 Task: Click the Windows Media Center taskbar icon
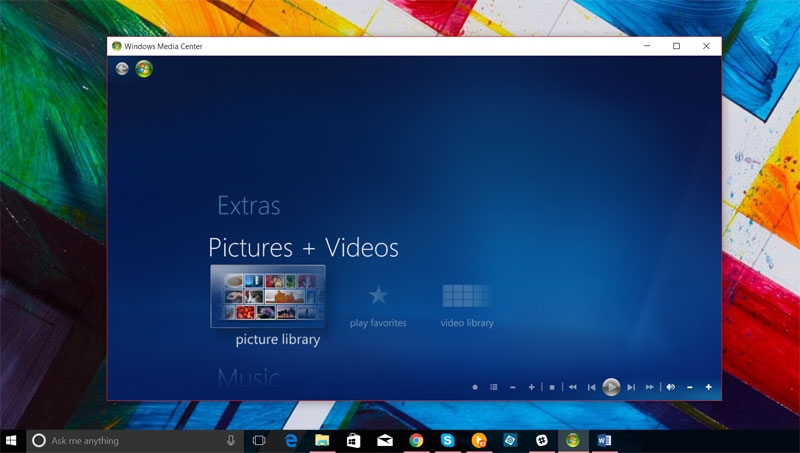point(573,440)
